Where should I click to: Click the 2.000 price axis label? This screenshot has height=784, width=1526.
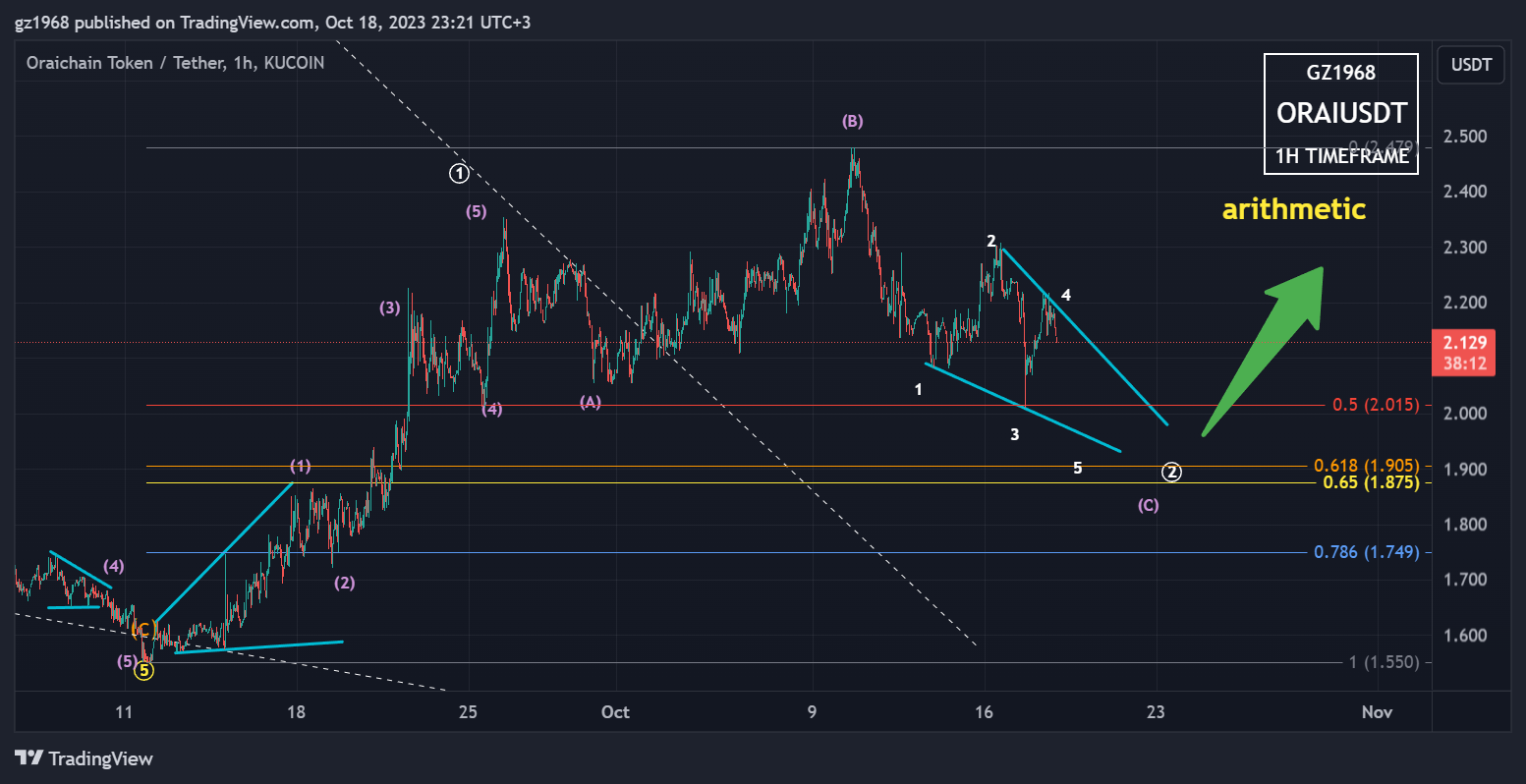[1465, 414]
